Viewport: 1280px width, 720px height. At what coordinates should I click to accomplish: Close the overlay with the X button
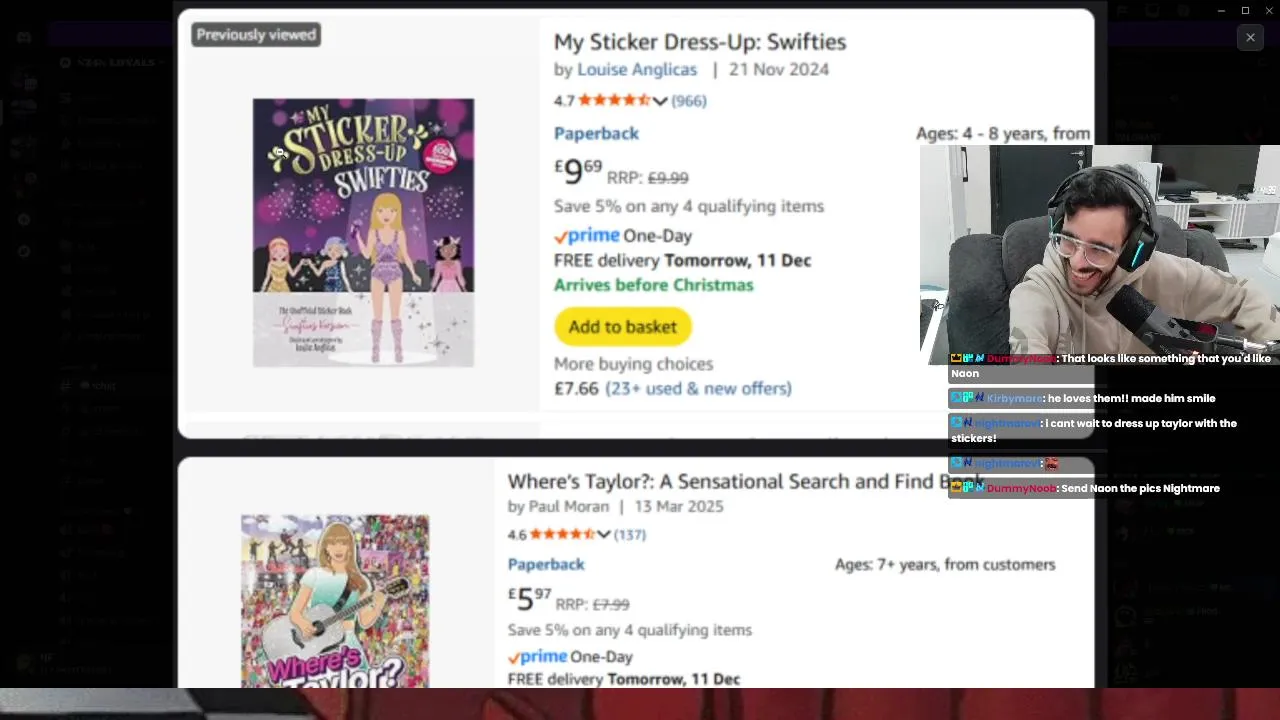pos(1250,38)
